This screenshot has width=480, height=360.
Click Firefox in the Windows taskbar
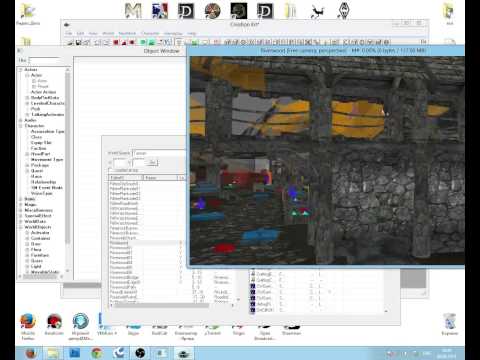(31, 353)
